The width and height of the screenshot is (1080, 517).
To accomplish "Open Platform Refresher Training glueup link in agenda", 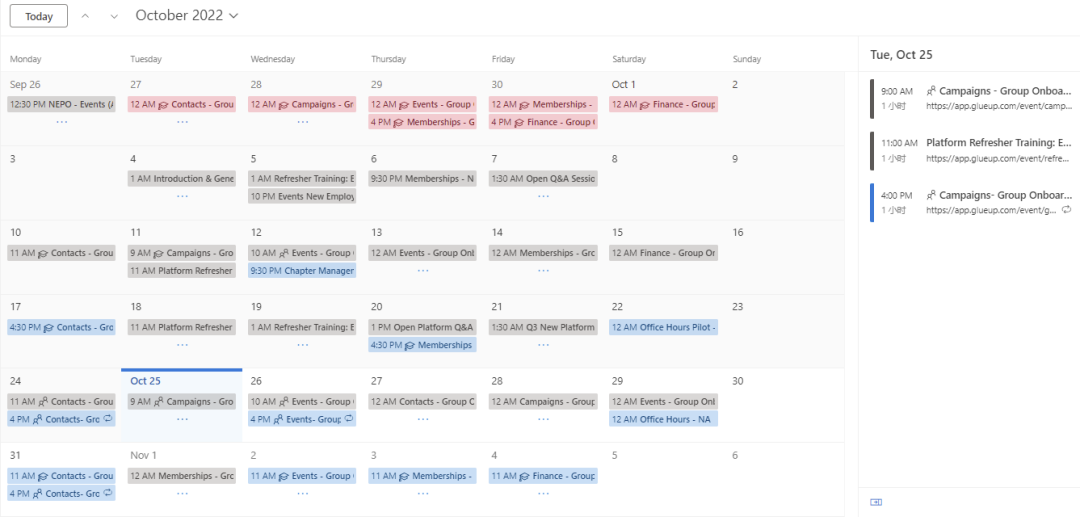I will (x=998, y=158).
